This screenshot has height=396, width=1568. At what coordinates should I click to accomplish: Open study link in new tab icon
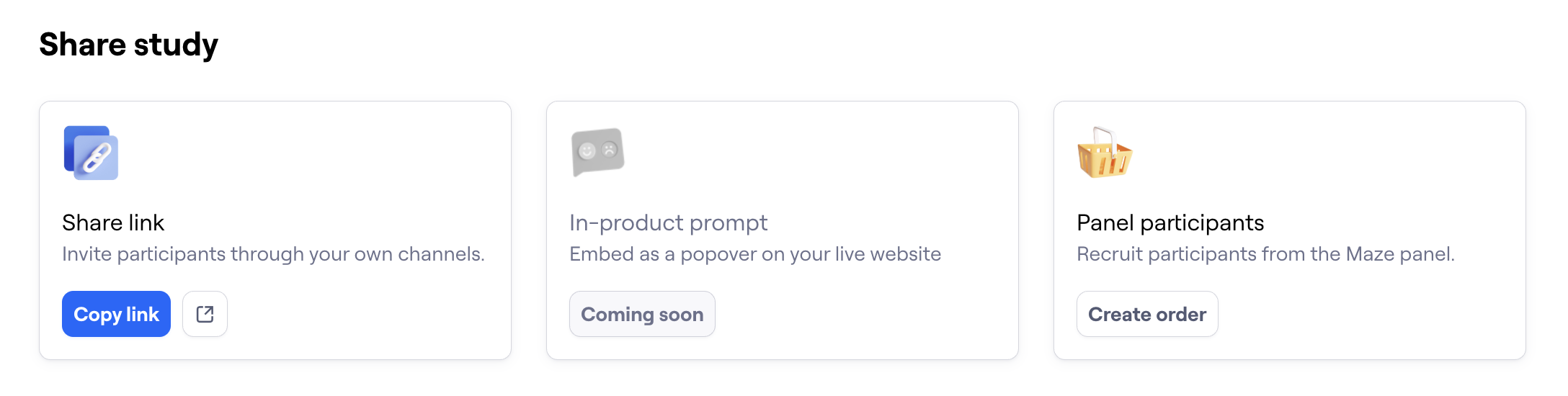pyautogui.click(x=205, y=314)
